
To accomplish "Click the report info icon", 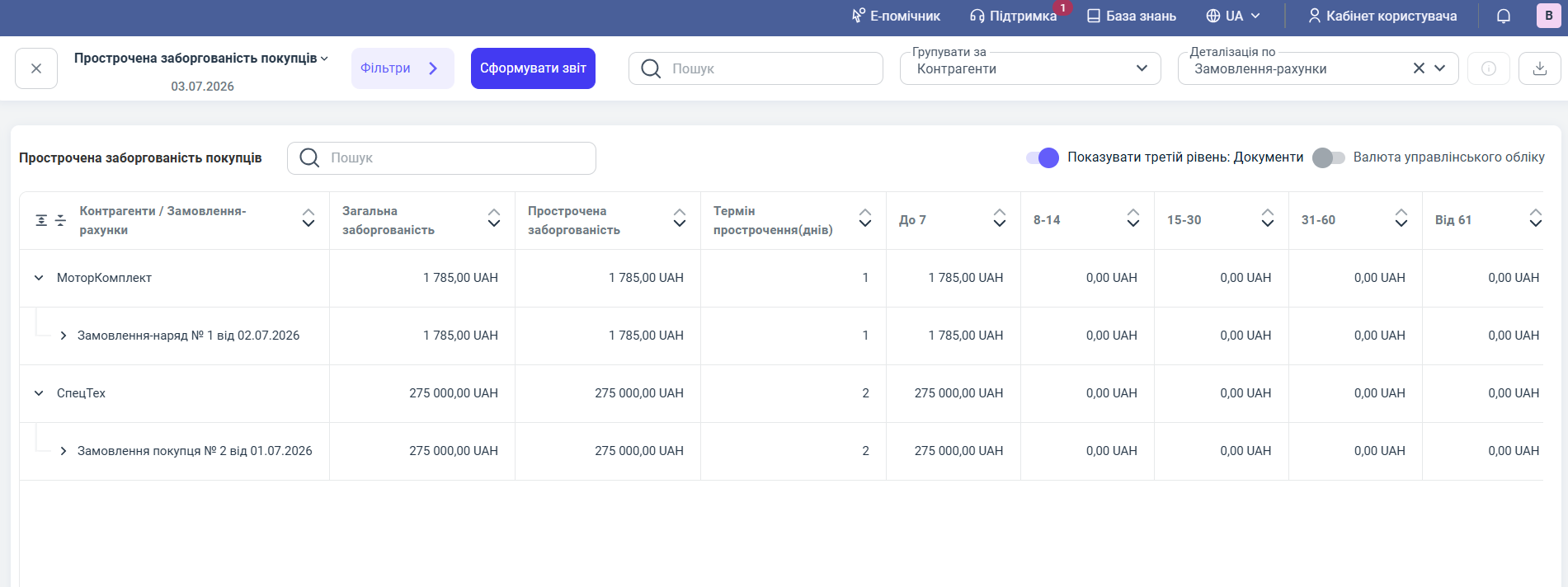I will coord(1489,68).
